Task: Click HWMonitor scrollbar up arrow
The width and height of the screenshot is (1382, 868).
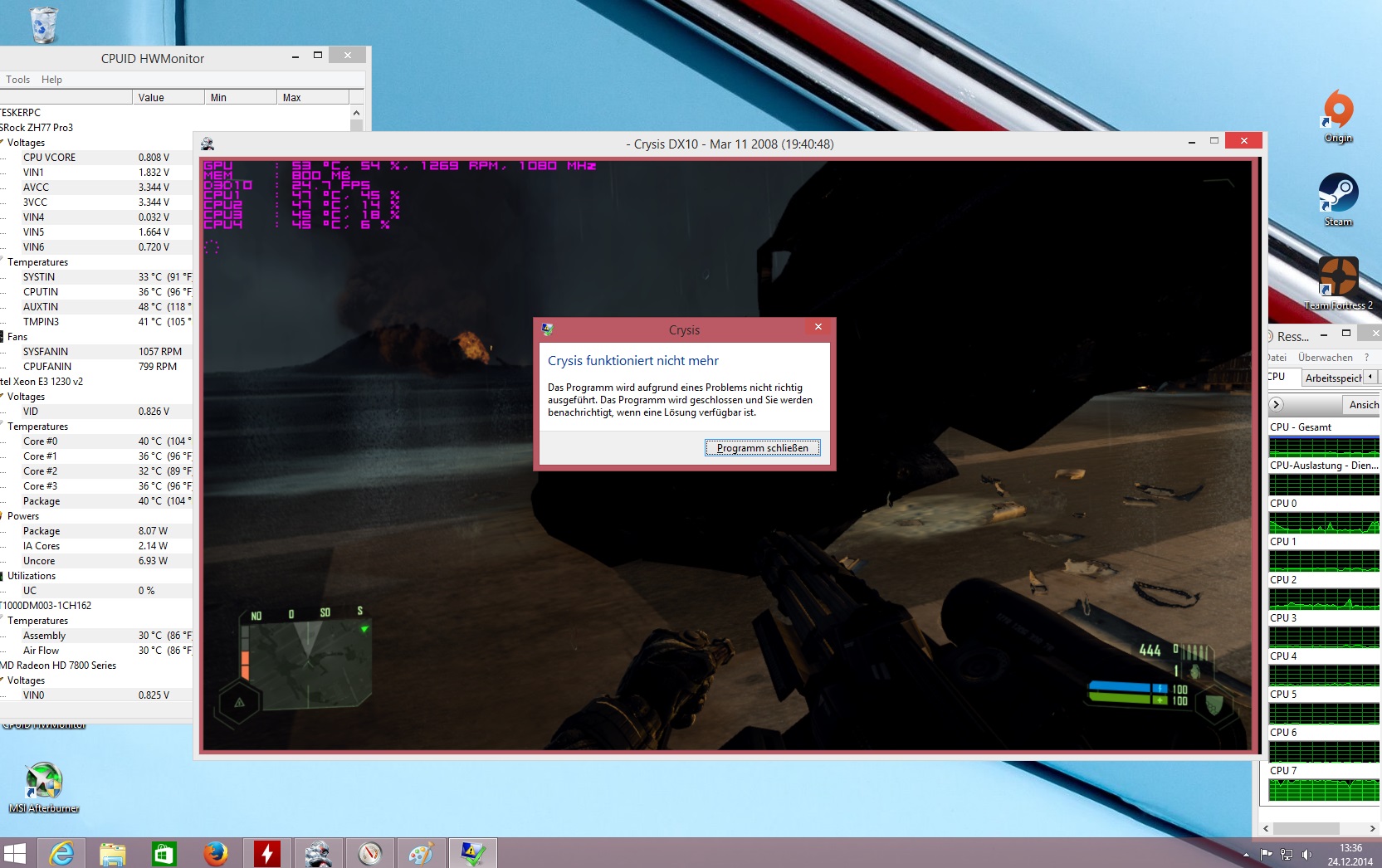Action: pyautogui.click(x=356, y=113)
